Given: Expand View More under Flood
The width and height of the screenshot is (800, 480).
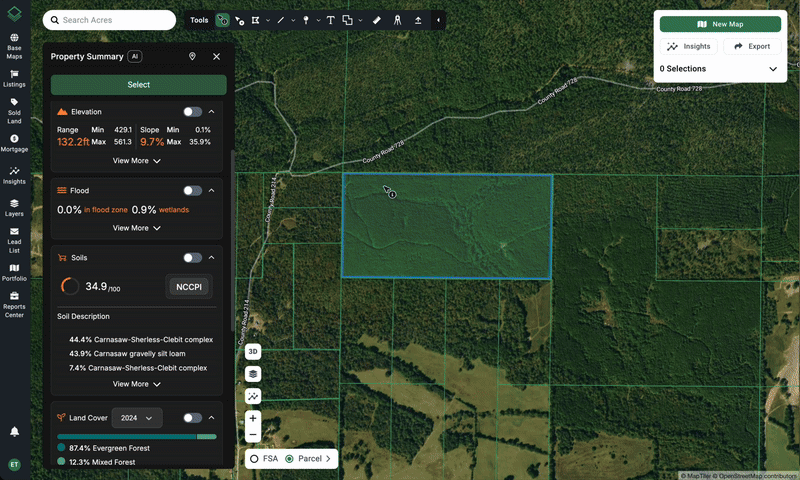Looking at the screenshot, I should tap(137, 228).
